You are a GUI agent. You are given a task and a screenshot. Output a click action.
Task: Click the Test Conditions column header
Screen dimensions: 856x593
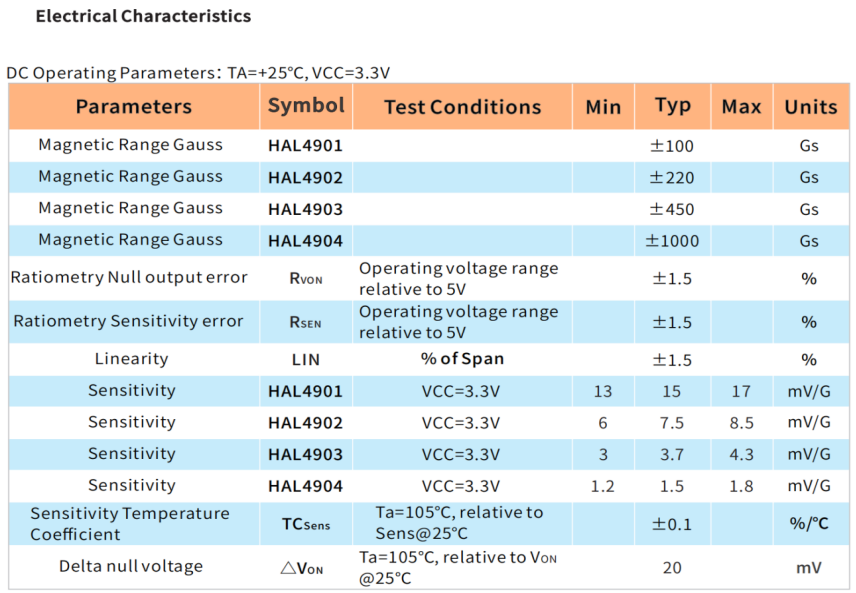tap(462, 108)
